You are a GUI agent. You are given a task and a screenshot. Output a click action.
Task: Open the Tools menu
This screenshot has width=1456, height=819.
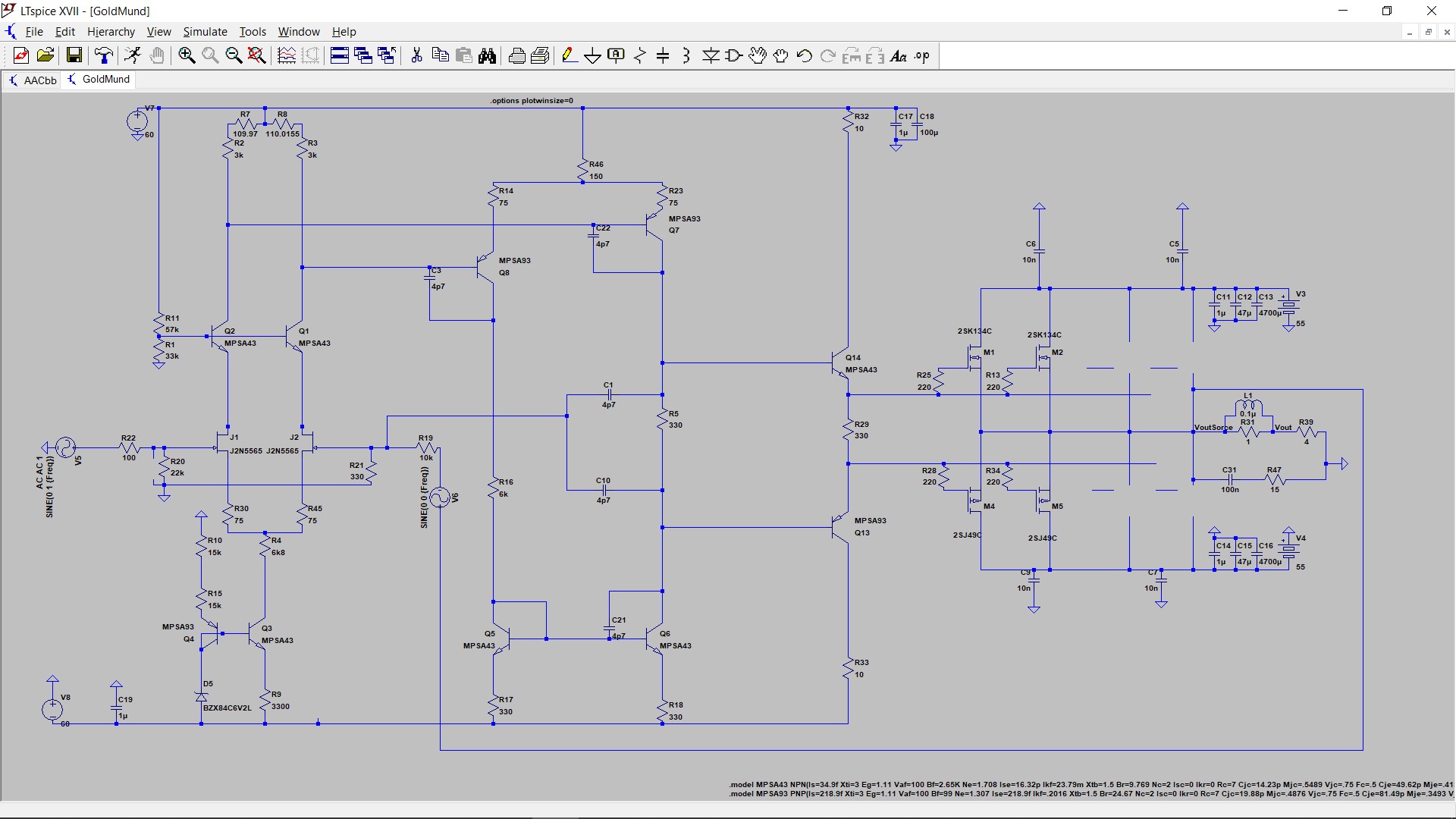[x=253, y=32]
